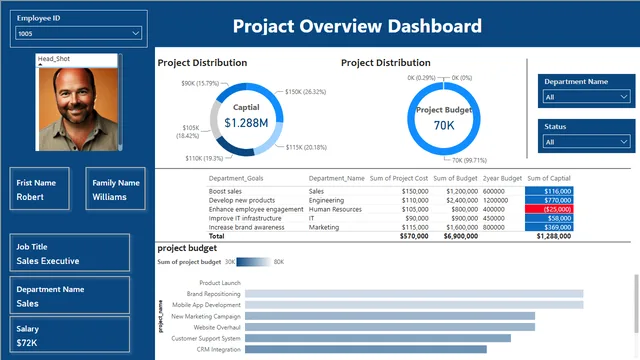This screenshot has width=640, height=360.
Task: Click the Product Launch axis label
Action: (220, 282)
